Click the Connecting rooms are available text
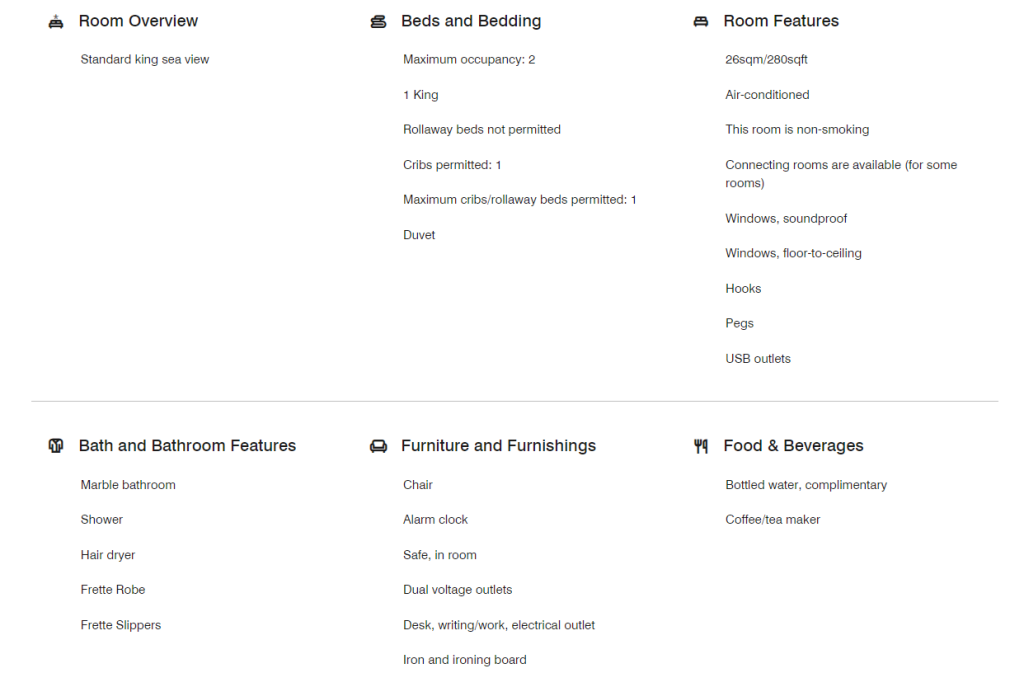This screenshot has height=673, width=1024. pos(841,165)
